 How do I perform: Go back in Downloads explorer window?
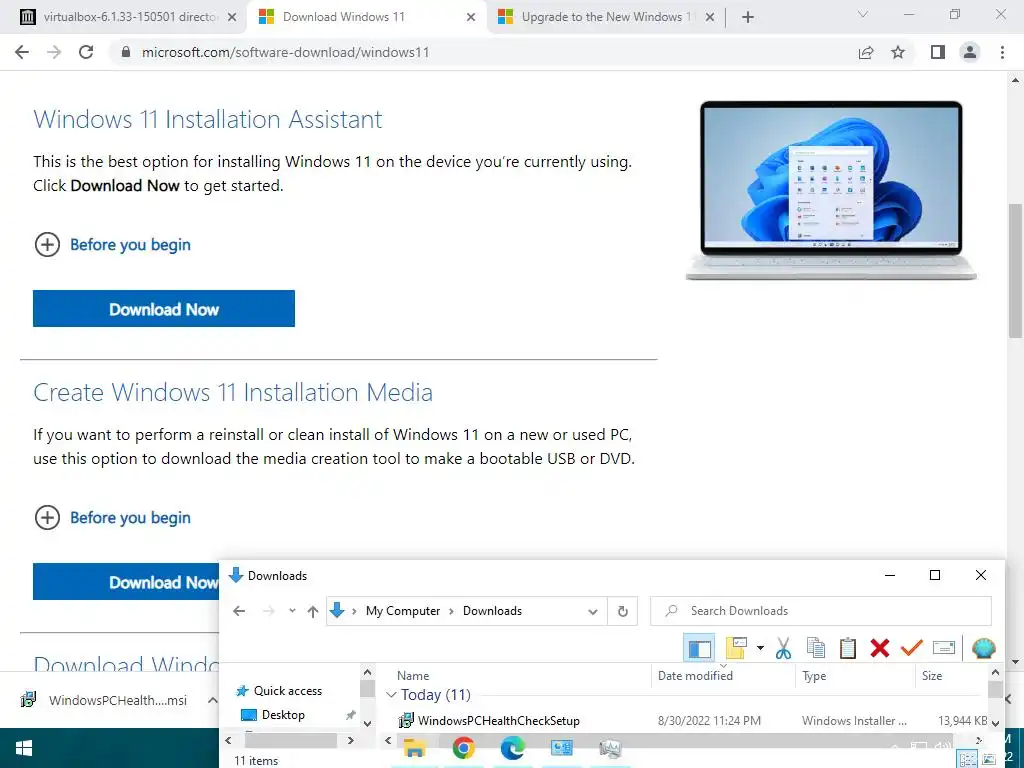point(239,611)
